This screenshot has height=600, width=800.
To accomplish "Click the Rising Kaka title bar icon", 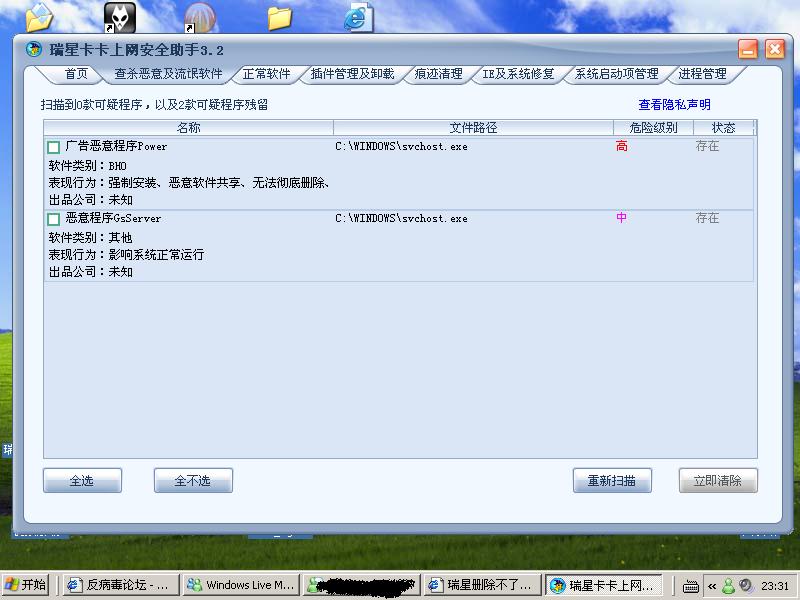I will pyautogui.click(x=34, y=49).
